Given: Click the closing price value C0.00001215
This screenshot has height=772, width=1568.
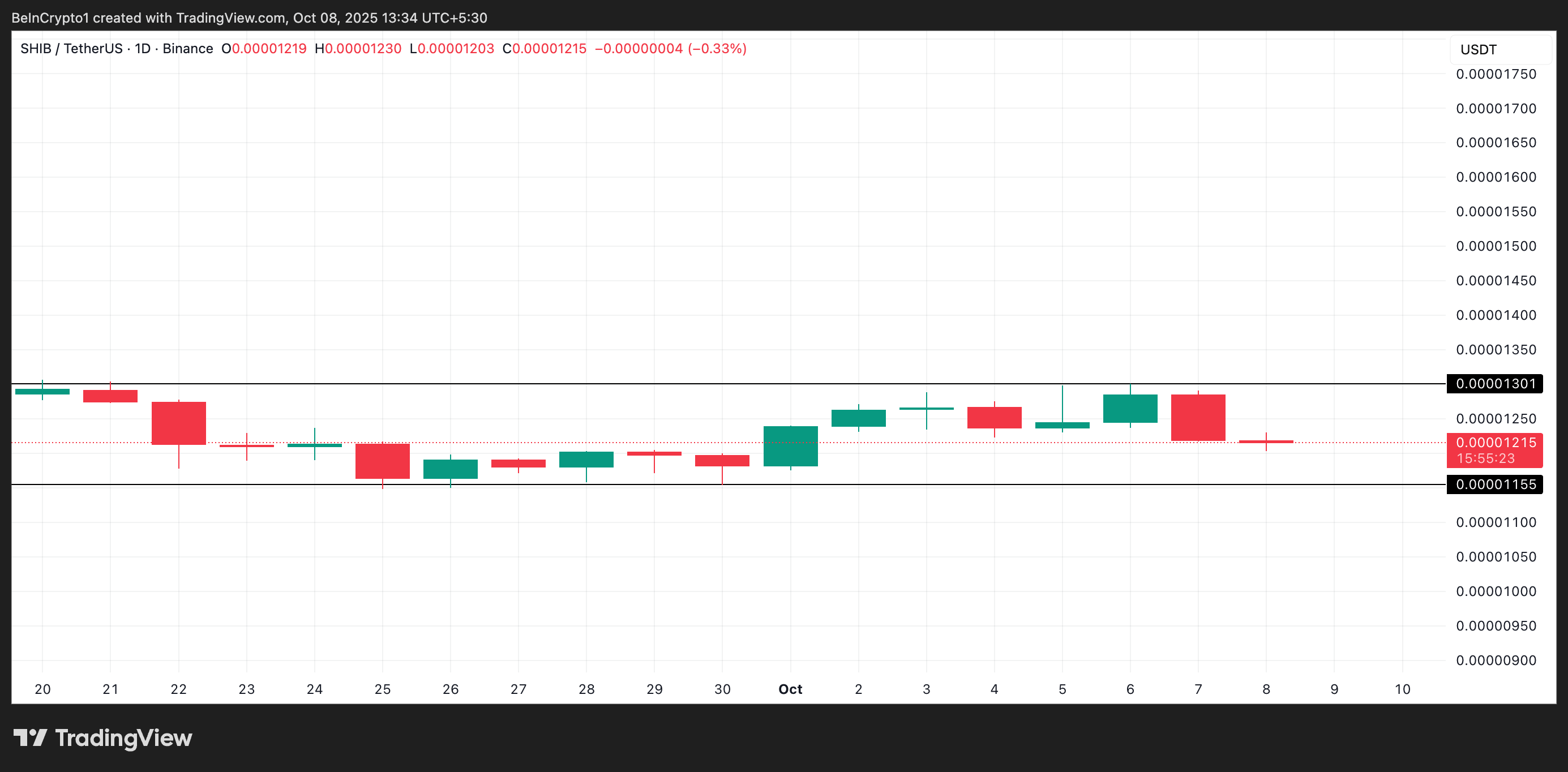Looking at the screenshot, I should [x=544, y=49].
